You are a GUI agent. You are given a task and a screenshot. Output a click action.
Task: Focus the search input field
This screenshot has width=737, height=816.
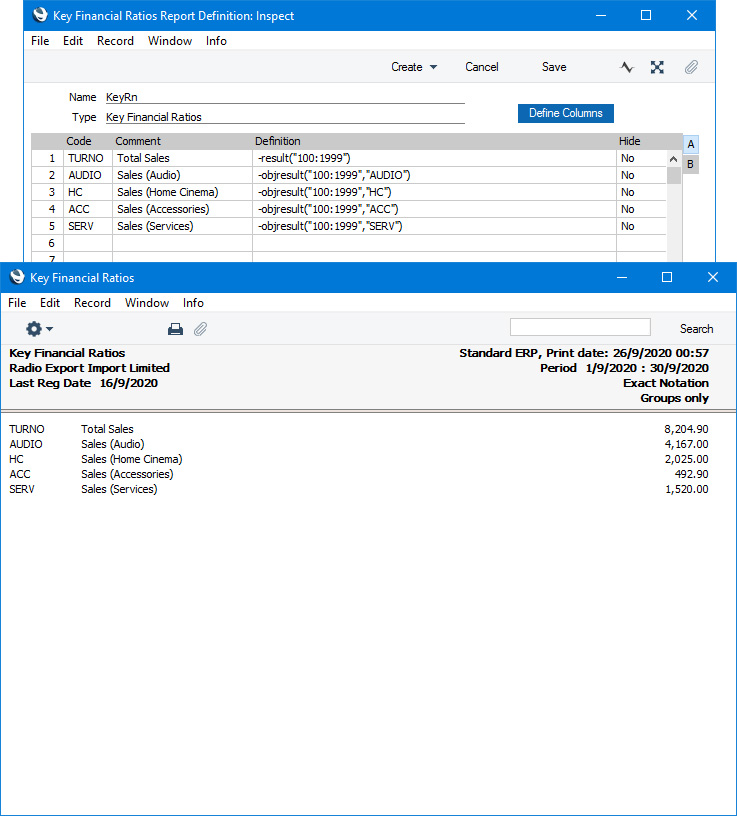tap(580, 327)
